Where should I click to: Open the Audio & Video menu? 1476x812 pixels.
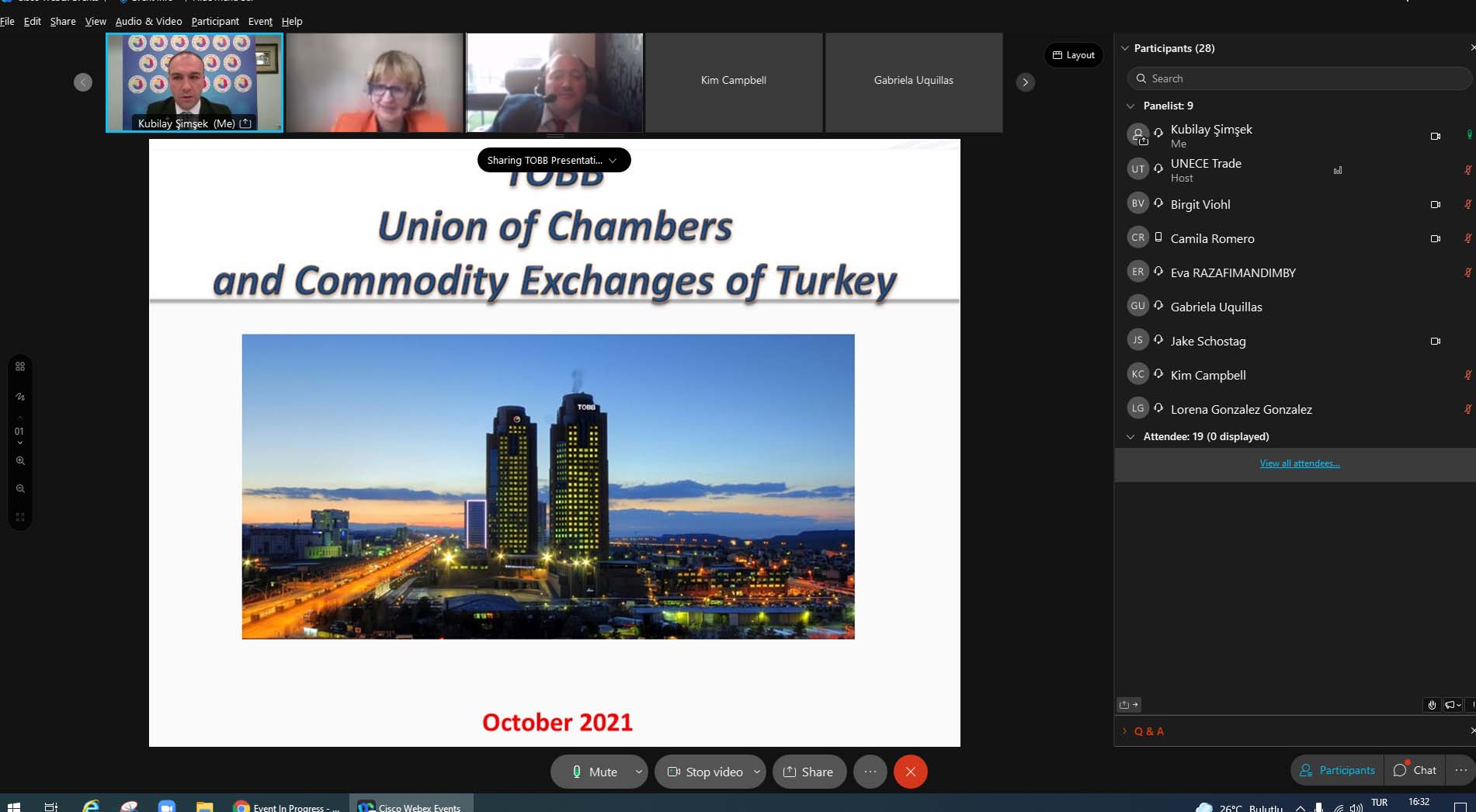click(148, 21)
